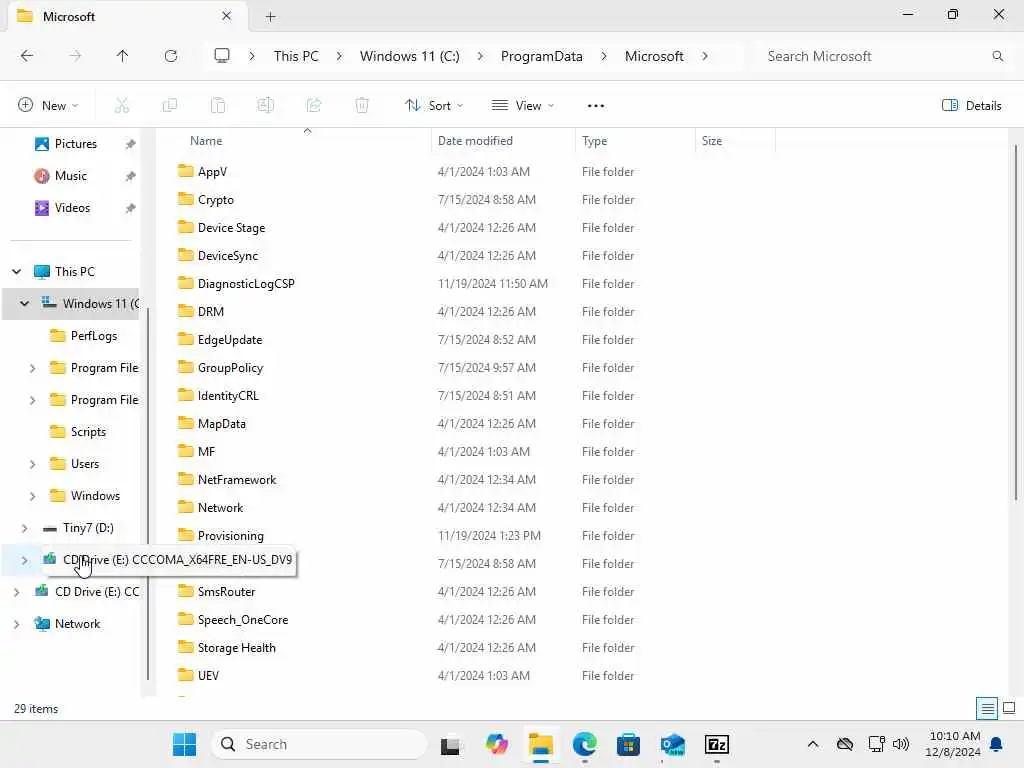Open Microsoft Edge from taskbar
The width and height of the screenshot is (1024, 768).
(584, 744)
